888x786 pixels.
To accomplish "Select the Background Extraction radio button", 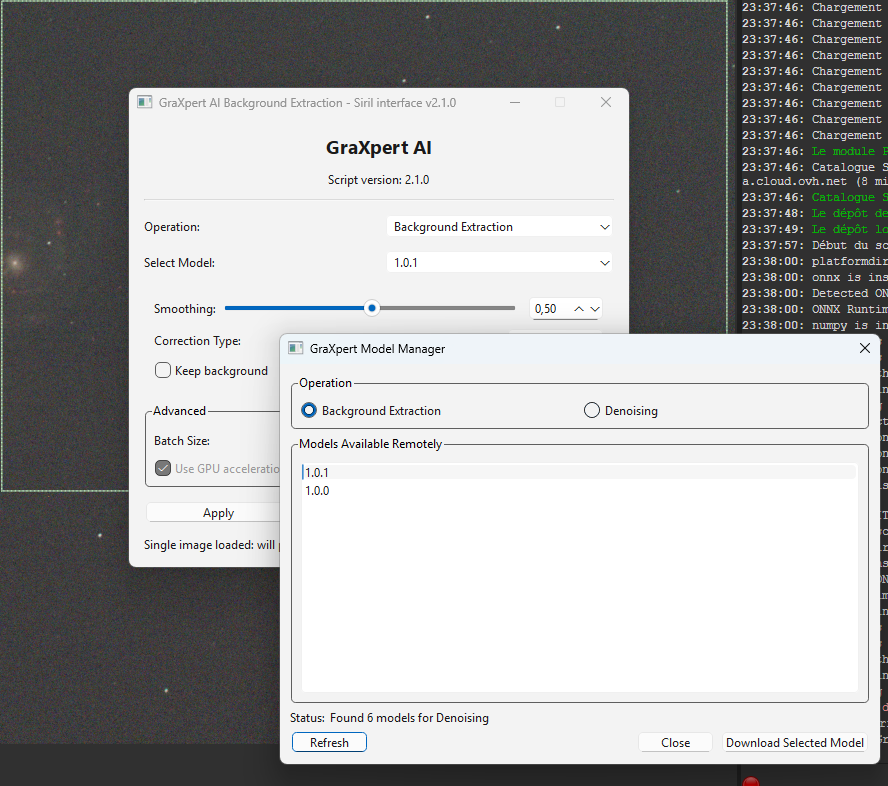I will pyautogui.click(x=309, y=410).
